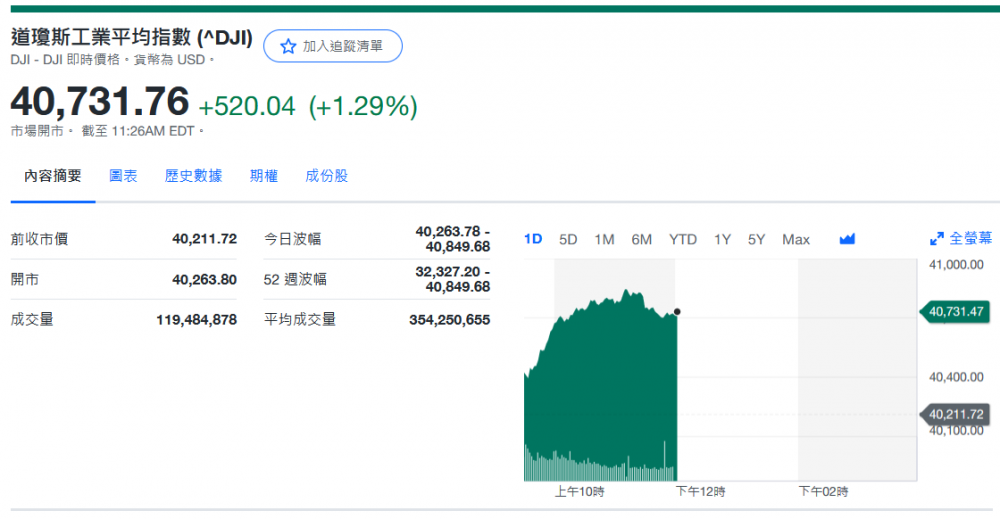
Task: Select the 1D chart range
Action: coord(533,239)
